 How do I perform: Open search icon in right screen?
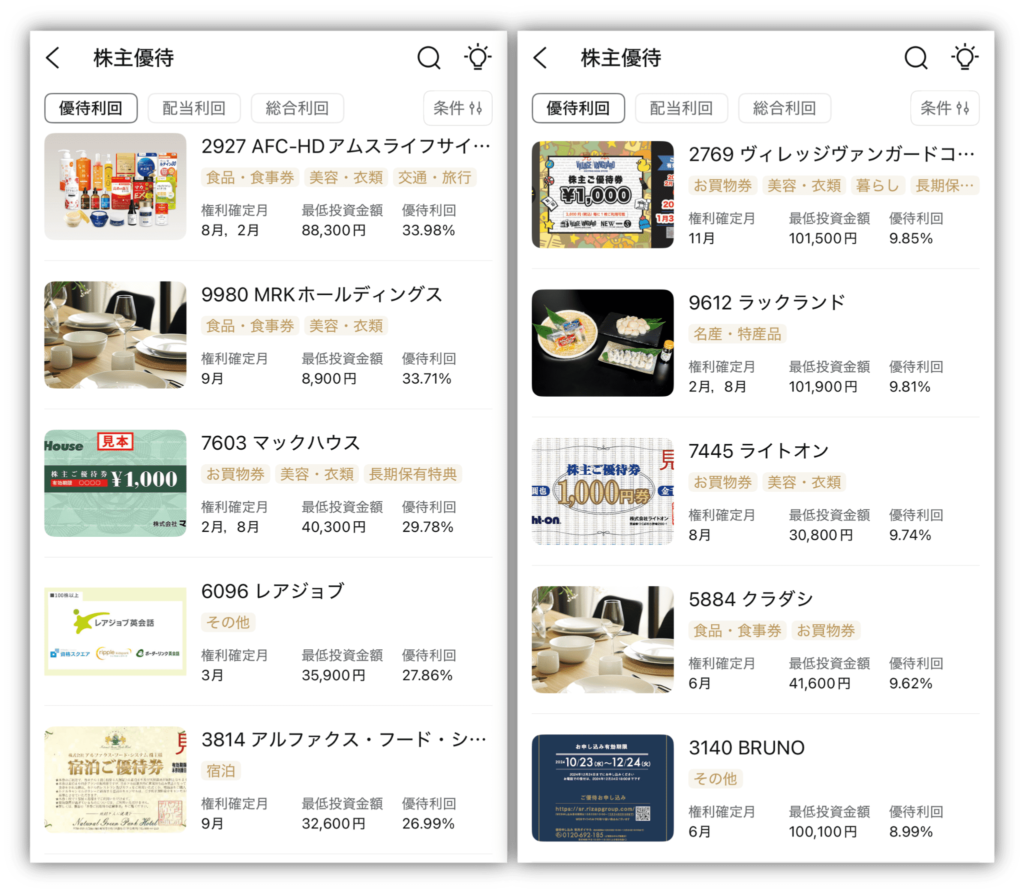point(916,58)
